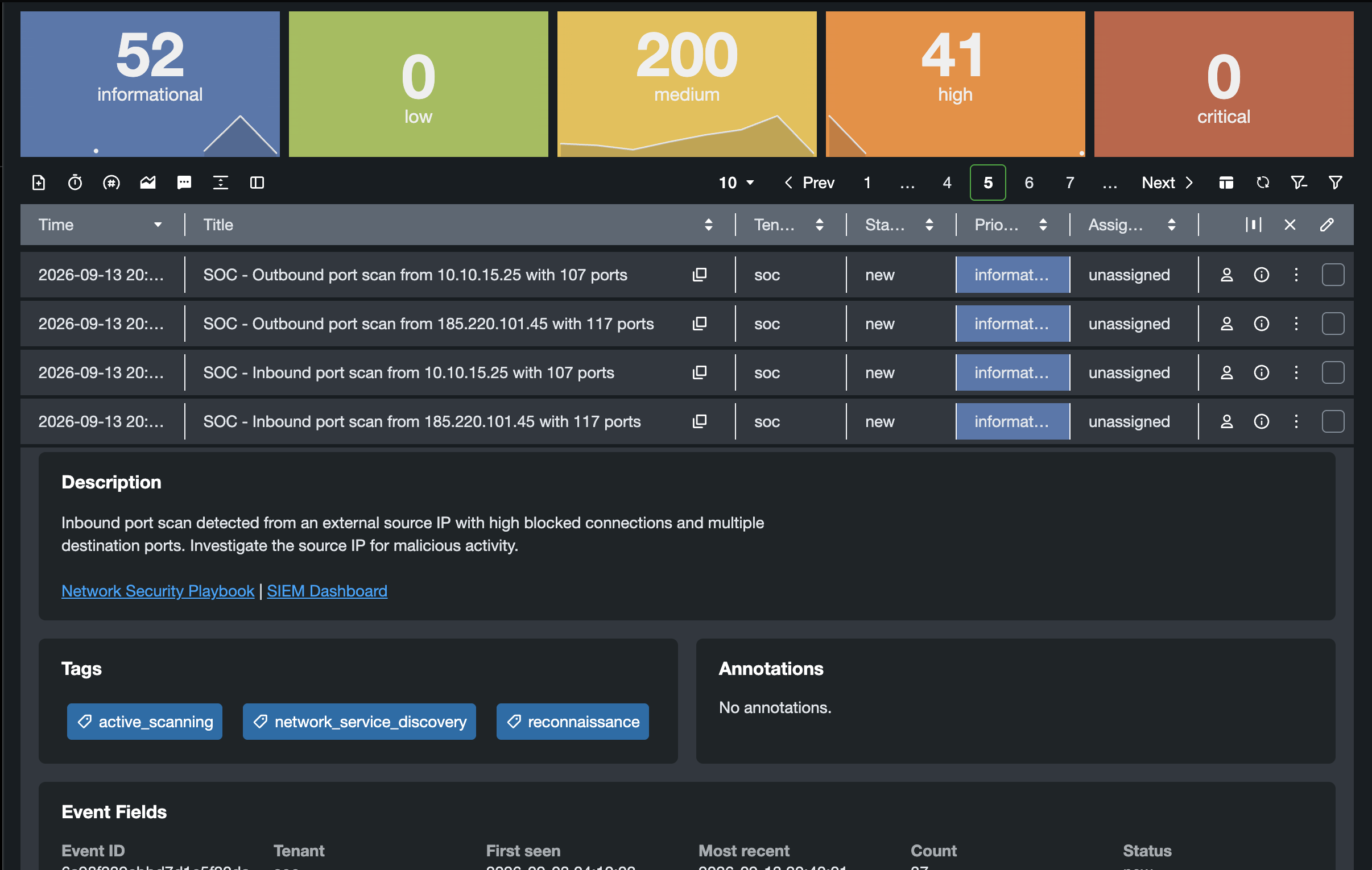Click the green low 0 tile
Image resolution: width=1372 pixels, height=870 pixels.
coord(418,84)
